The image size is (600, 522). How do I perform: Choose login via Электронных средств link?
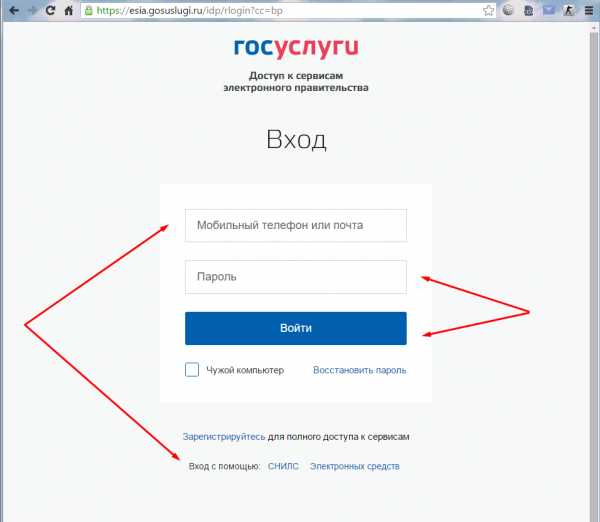point(355,466)
